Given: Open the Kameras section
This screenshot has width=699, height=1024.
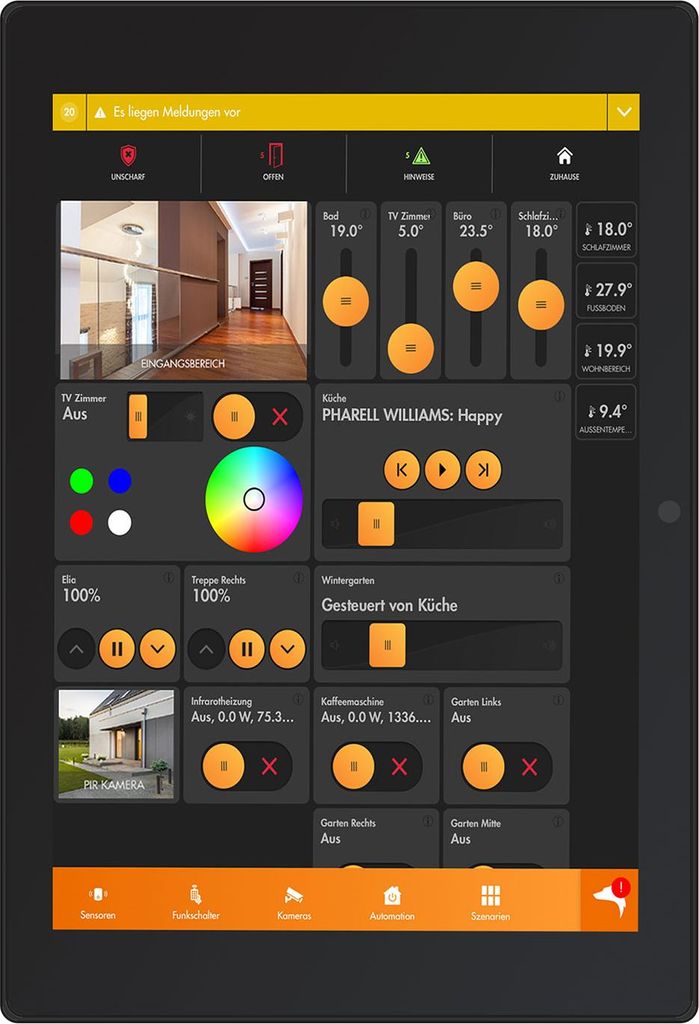Looking at the screenshot, I should [294, 903].
